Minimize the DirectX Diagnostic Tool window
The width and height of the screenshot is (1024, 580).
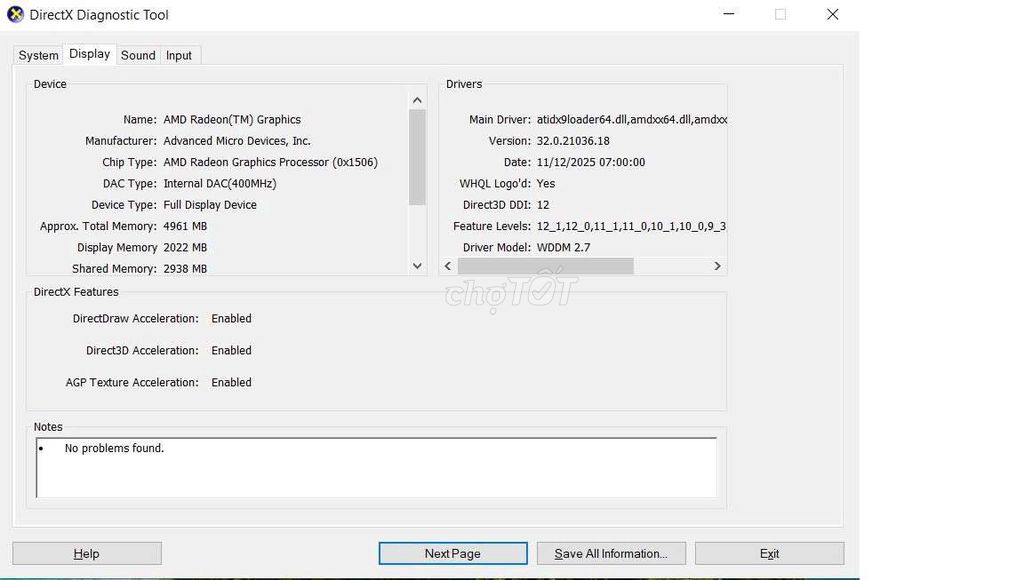point(729,14)
